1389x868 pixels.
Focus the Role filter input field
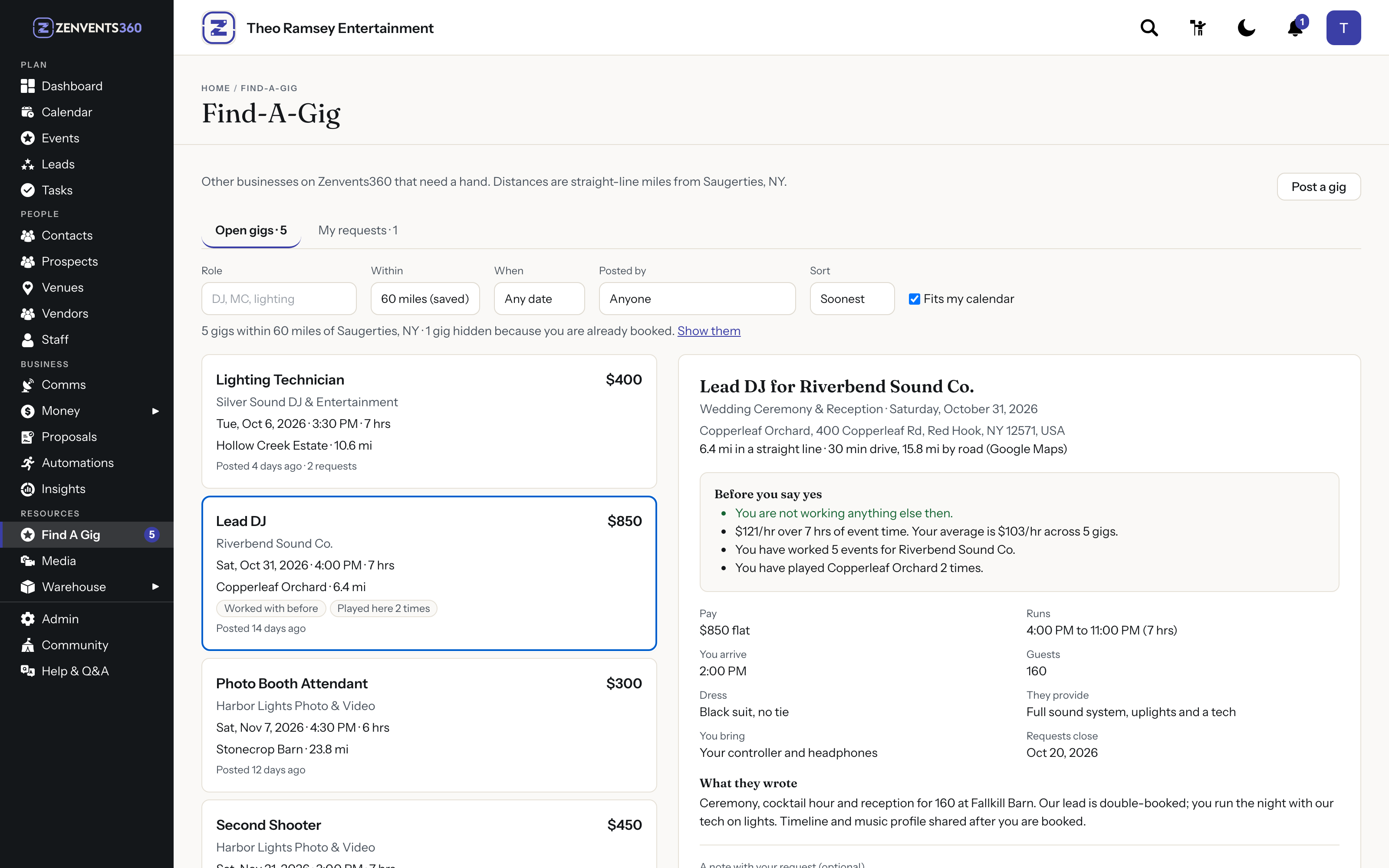coord(278,299)
